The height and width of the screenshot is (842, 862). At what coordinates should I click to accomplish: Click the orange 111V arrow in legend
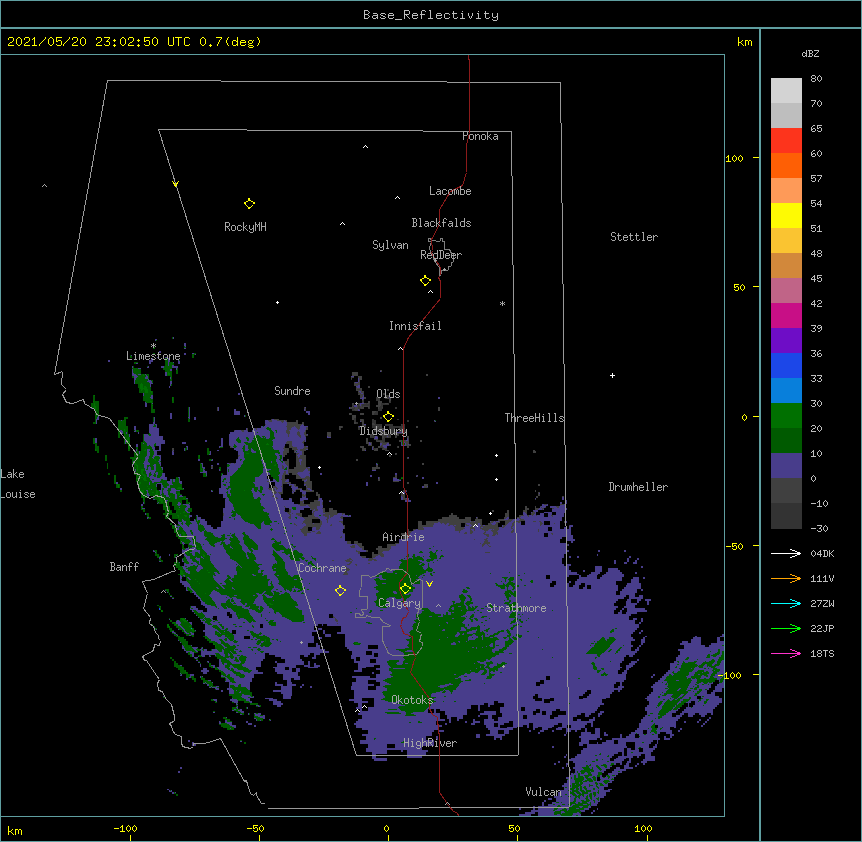coord(786,578)
